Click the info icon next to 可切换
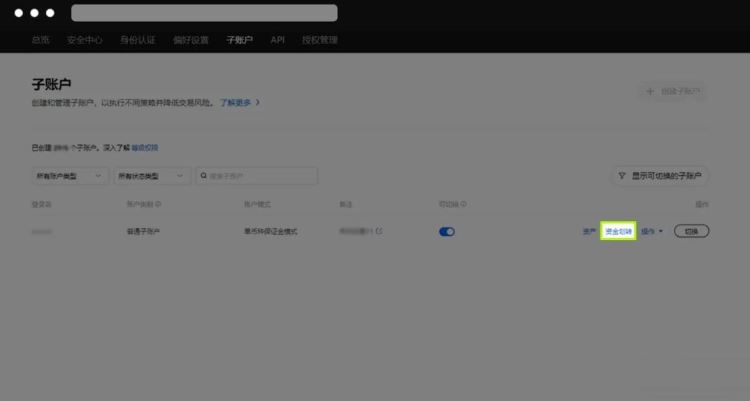This screenshot has width=750, height=401. coord(463,204)
